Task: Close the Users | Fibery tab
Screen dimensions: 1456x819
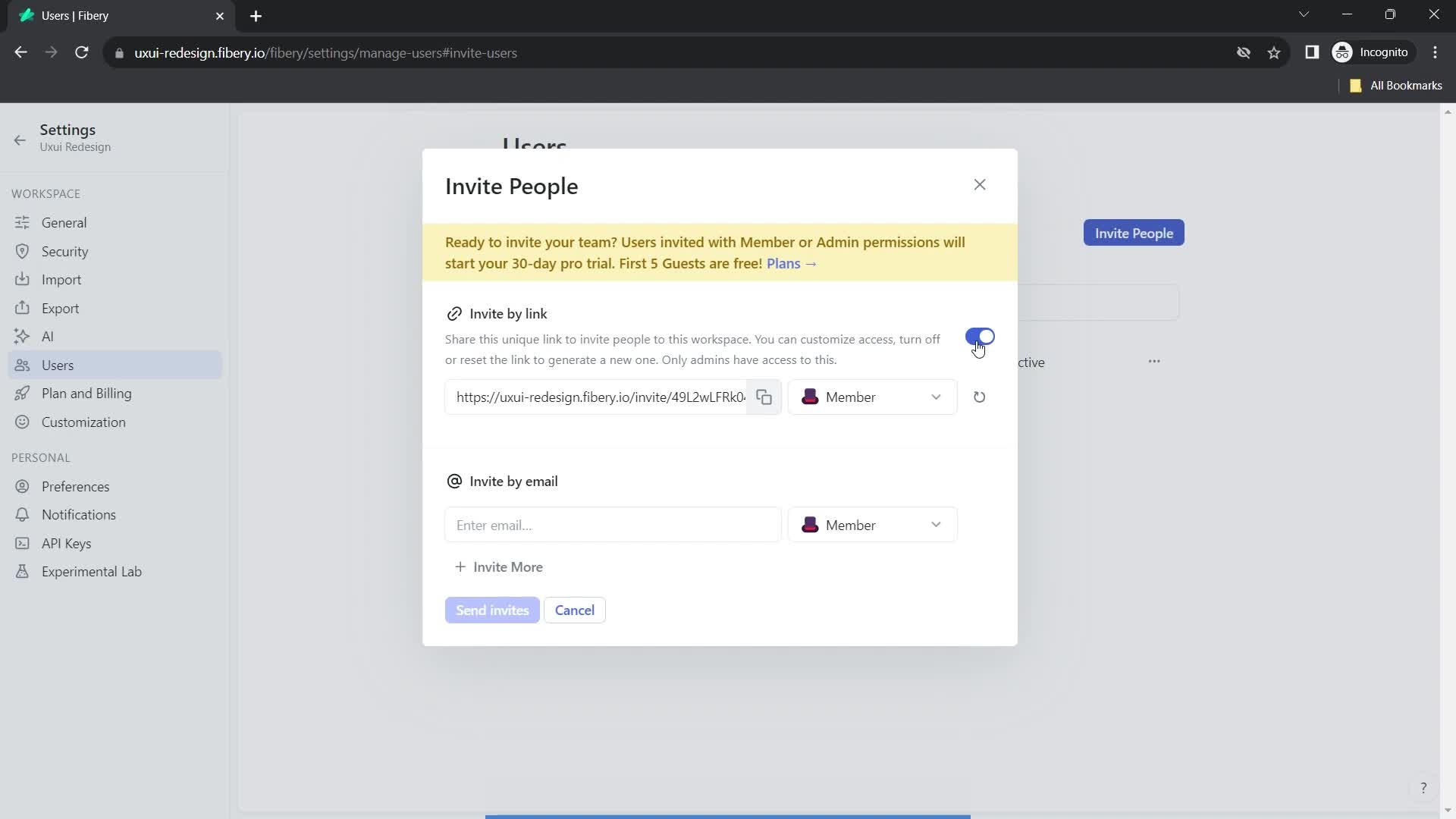Action: pos(220,16)
